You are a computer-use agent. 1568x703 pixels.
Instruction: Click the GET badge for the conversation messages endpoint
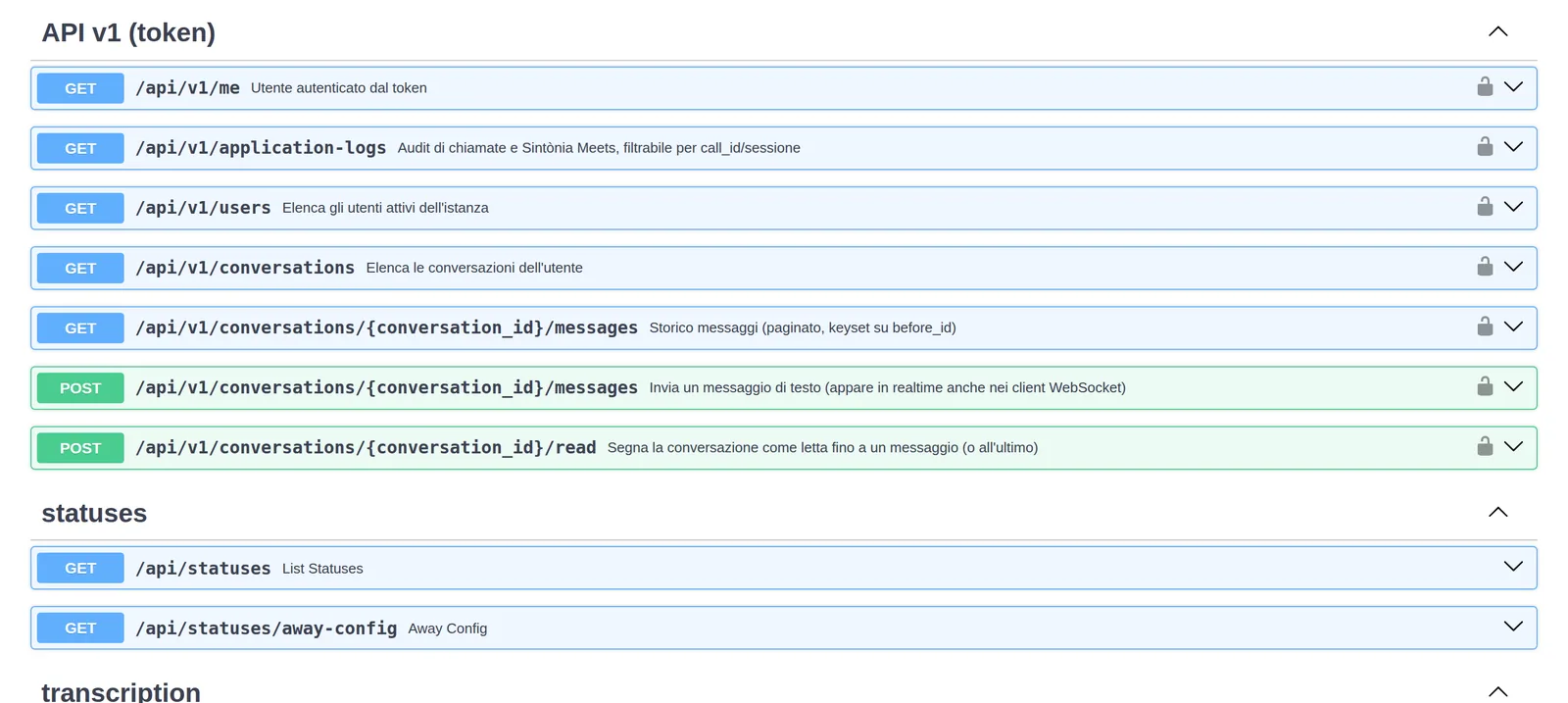tap(80, 327)
